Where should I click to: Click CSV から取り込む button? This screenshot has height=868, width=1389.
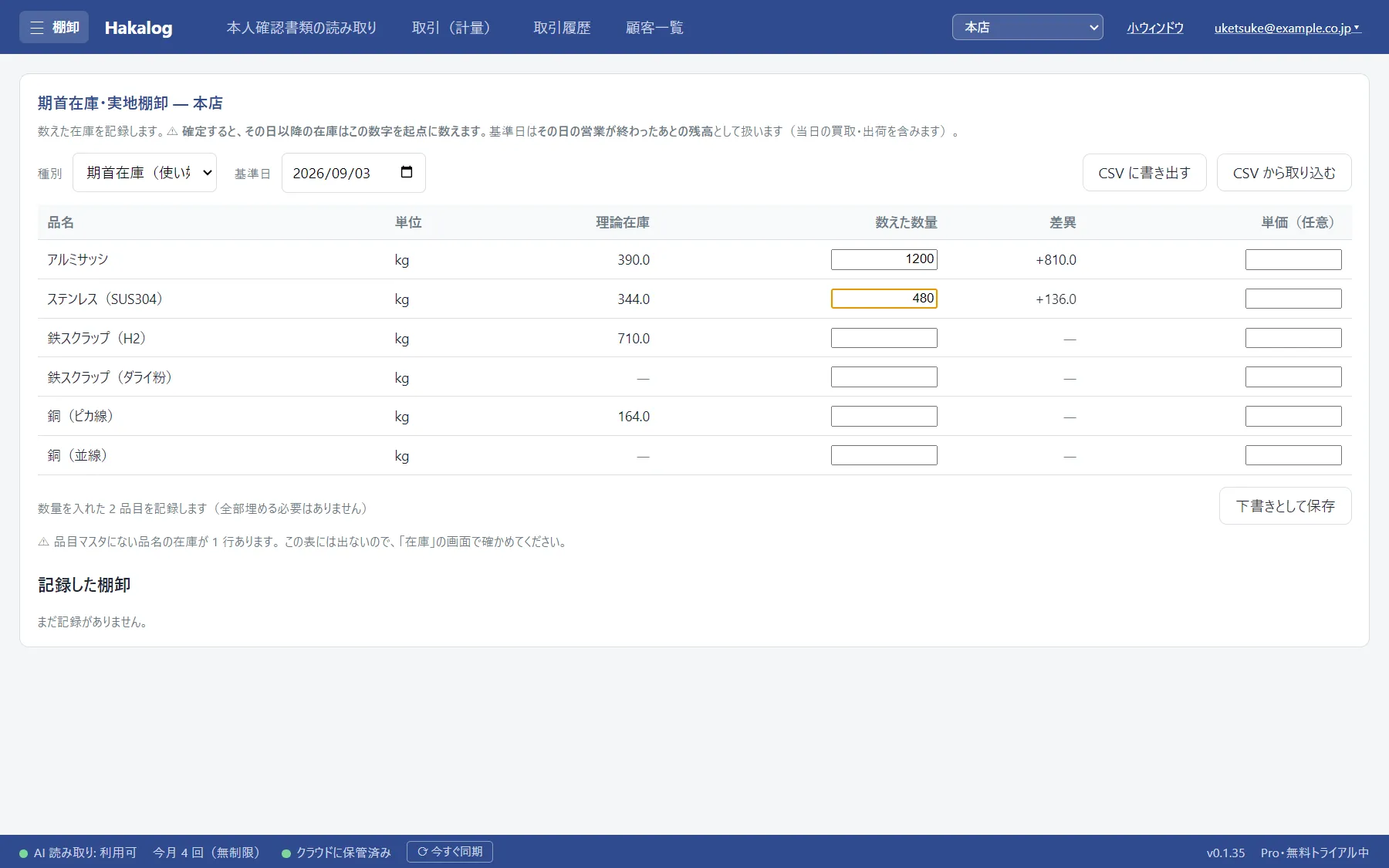[1284, 173]
